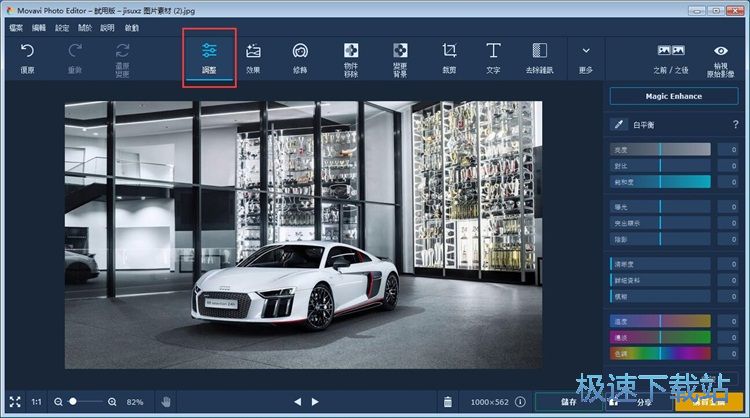Open the Change Background (變更背景) tool

coord(400,56)
